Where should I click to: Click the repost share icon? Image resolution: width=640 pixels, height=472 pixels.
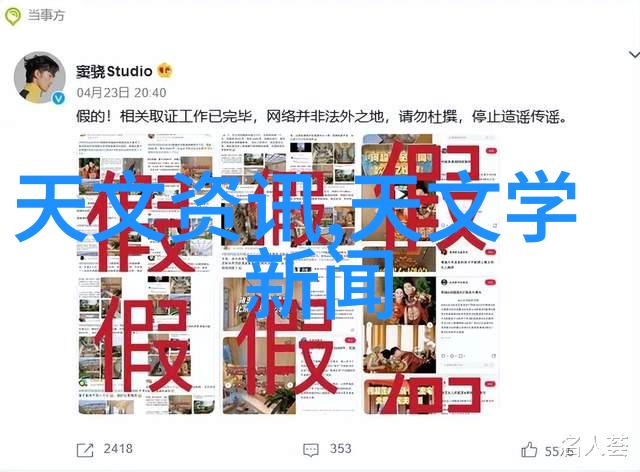[85, 450]
